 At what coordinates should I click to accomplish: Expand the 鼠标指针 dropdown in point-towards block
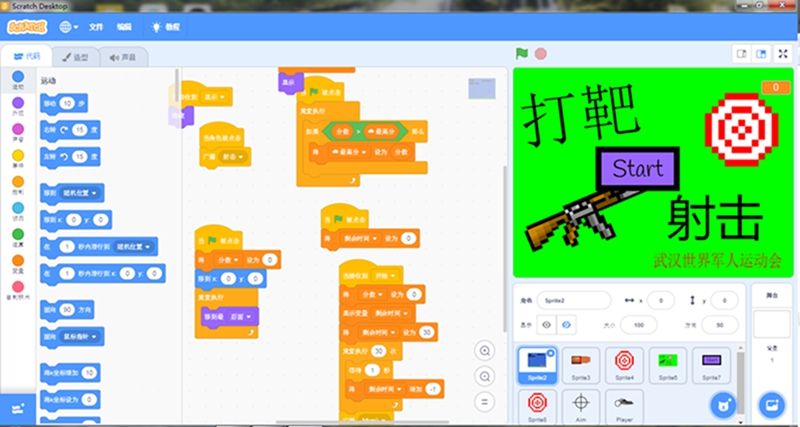pyautogui.click(x=80, y=337)
